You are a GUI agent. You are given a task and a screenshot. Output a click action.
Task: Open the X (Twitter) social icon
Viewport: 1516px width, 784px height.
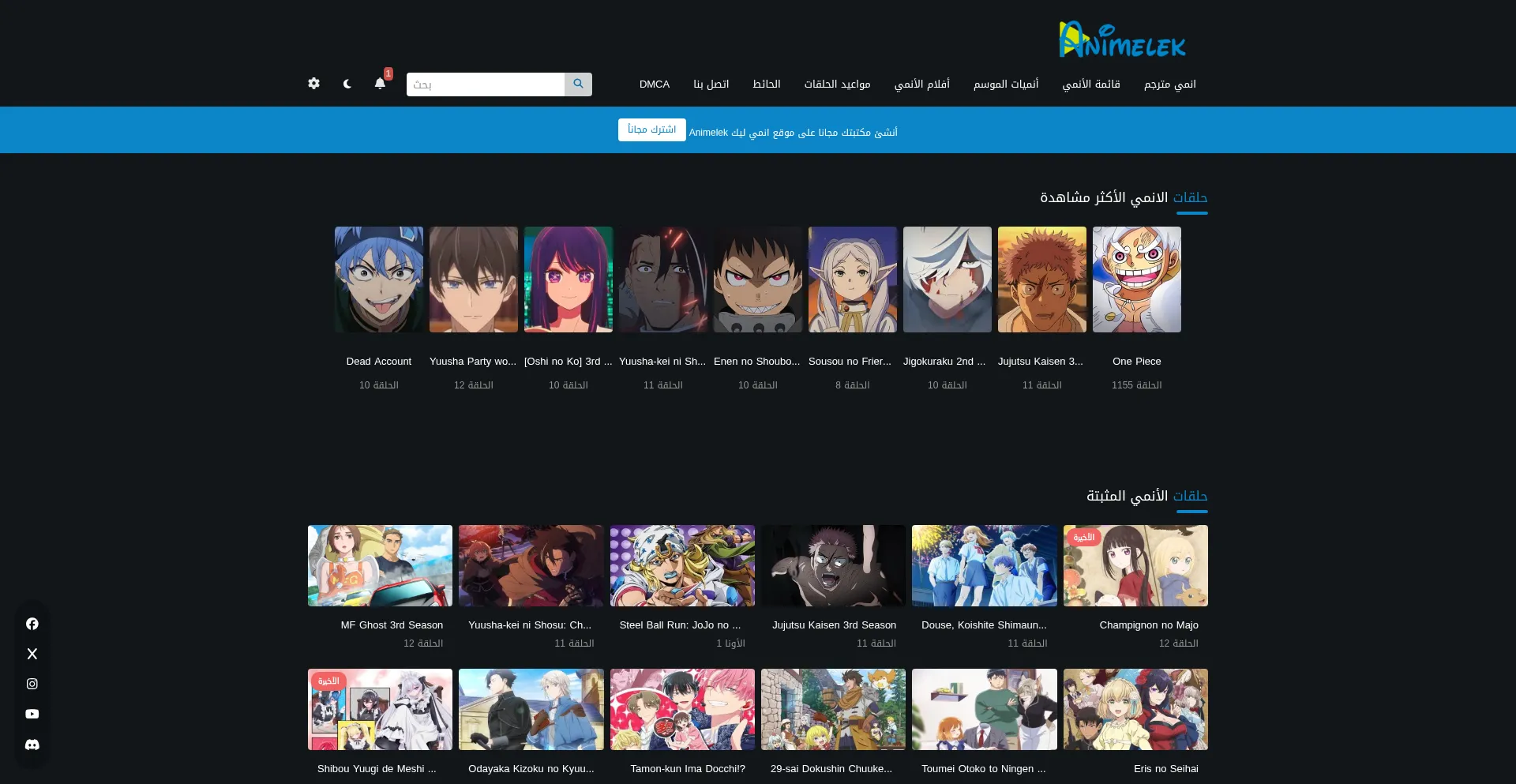coord(32,654)
